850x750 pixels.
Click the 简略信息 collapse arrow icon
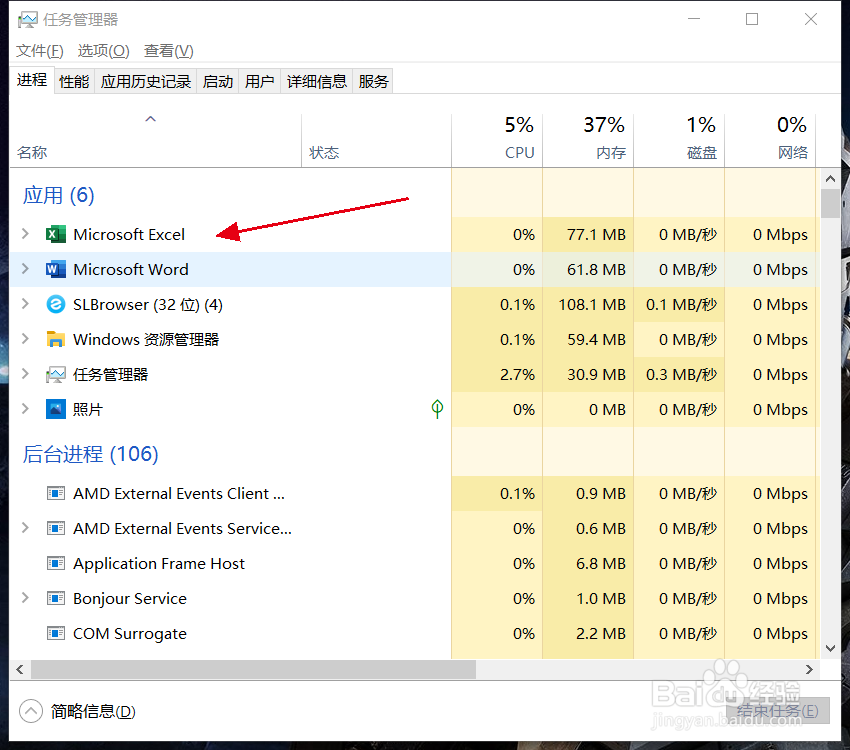coord(31,711)
